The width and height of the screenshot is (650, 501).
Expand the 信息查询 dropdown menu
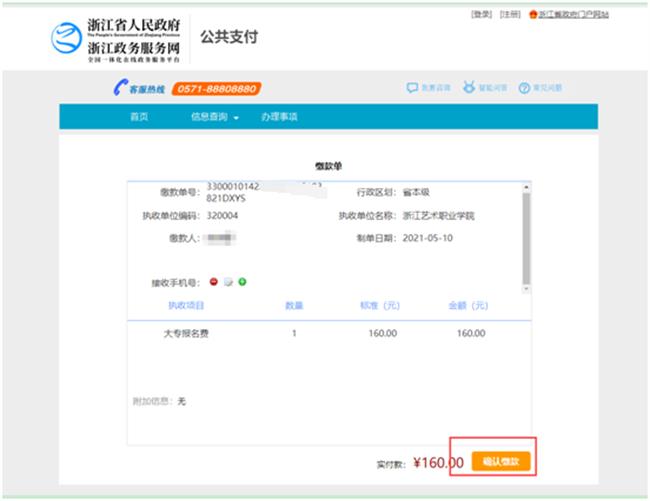(215, 117)
